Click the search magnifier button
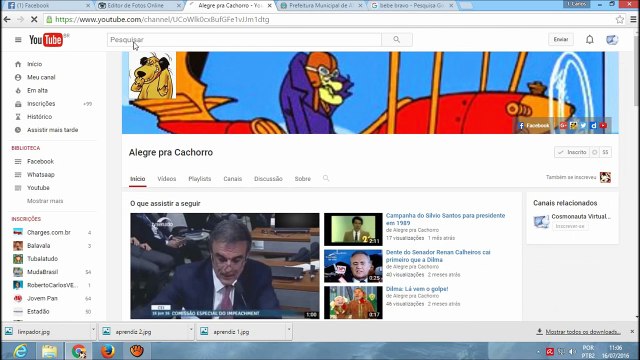The width and height of the screenshot is (640, 360). [x=397, y=40]
